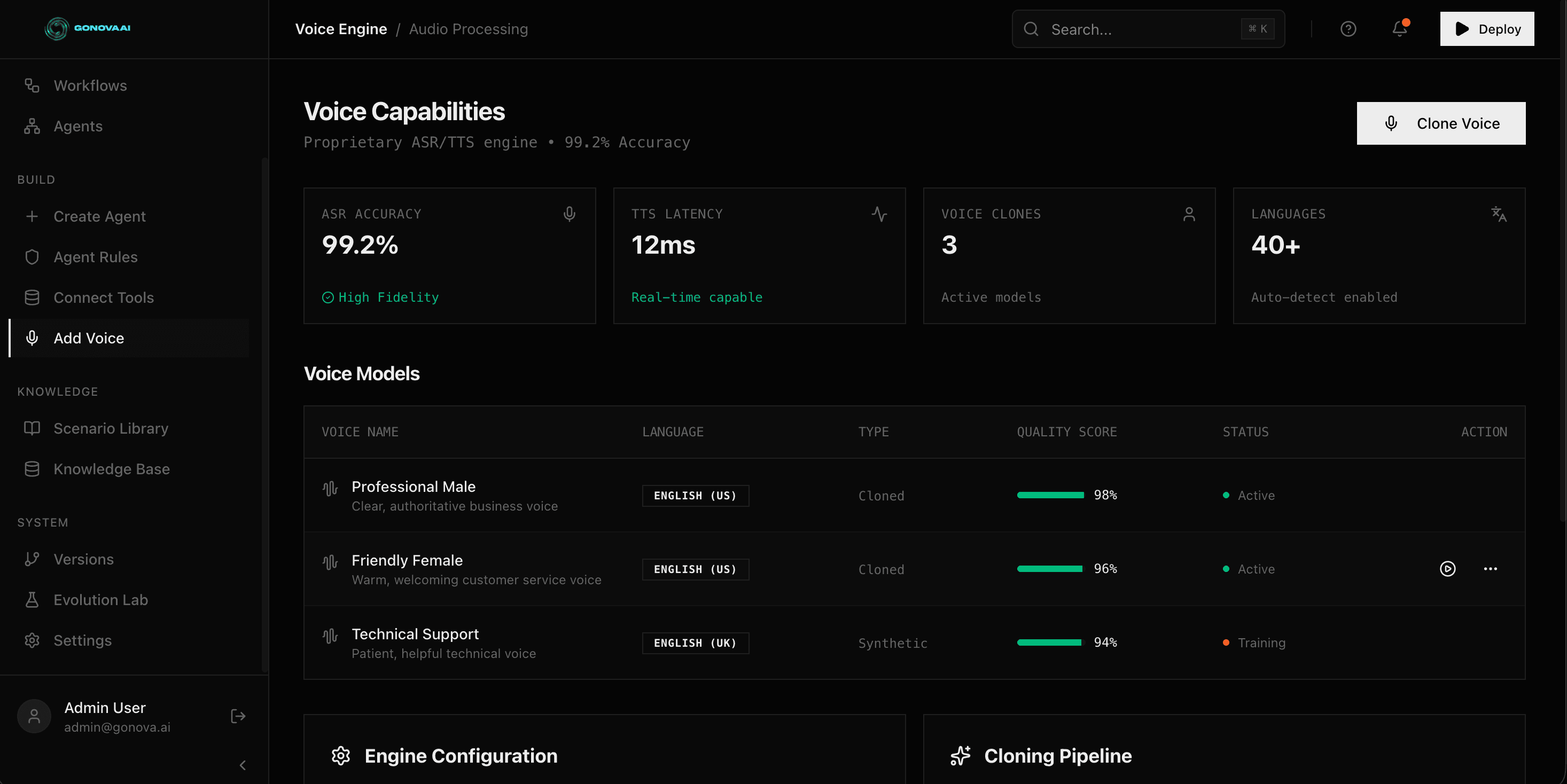The width and height of the screenshot is (1567, 784).
Task: Collapse the sidebar with the chevron
Action: [x=243, y=765]
